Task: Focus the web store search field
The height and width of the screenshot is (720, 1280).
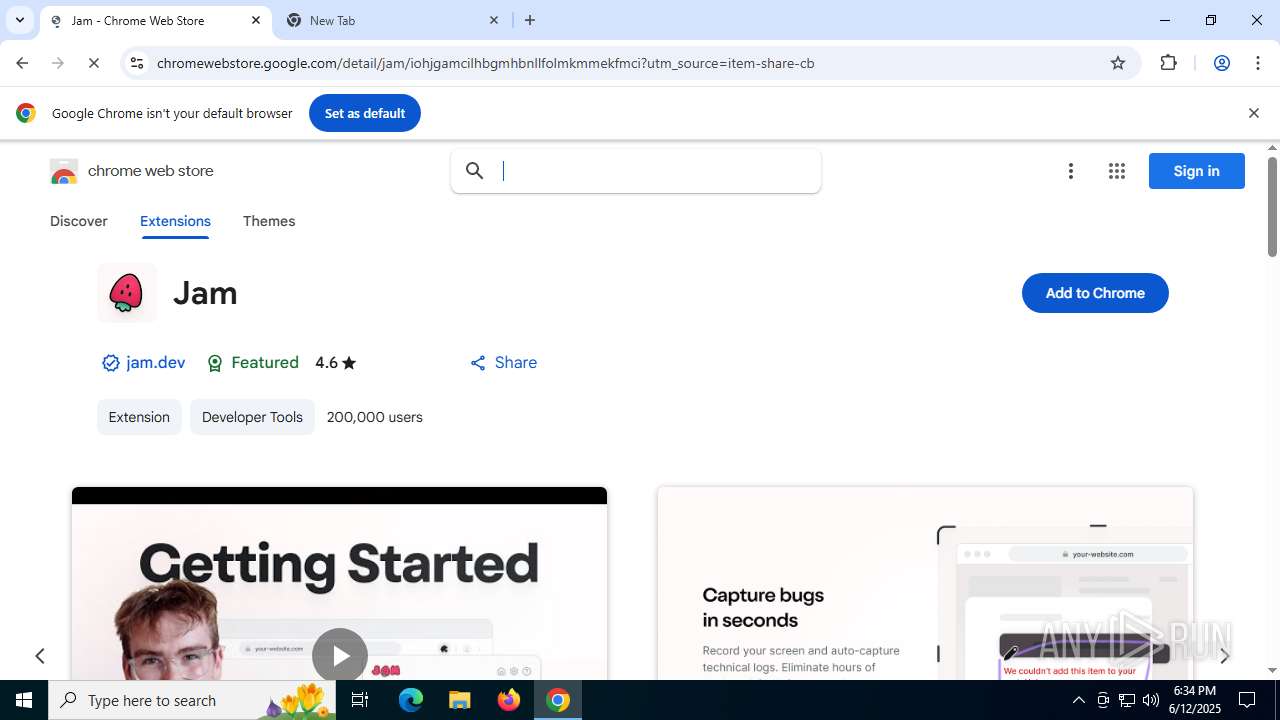Action: pos(636,171)
